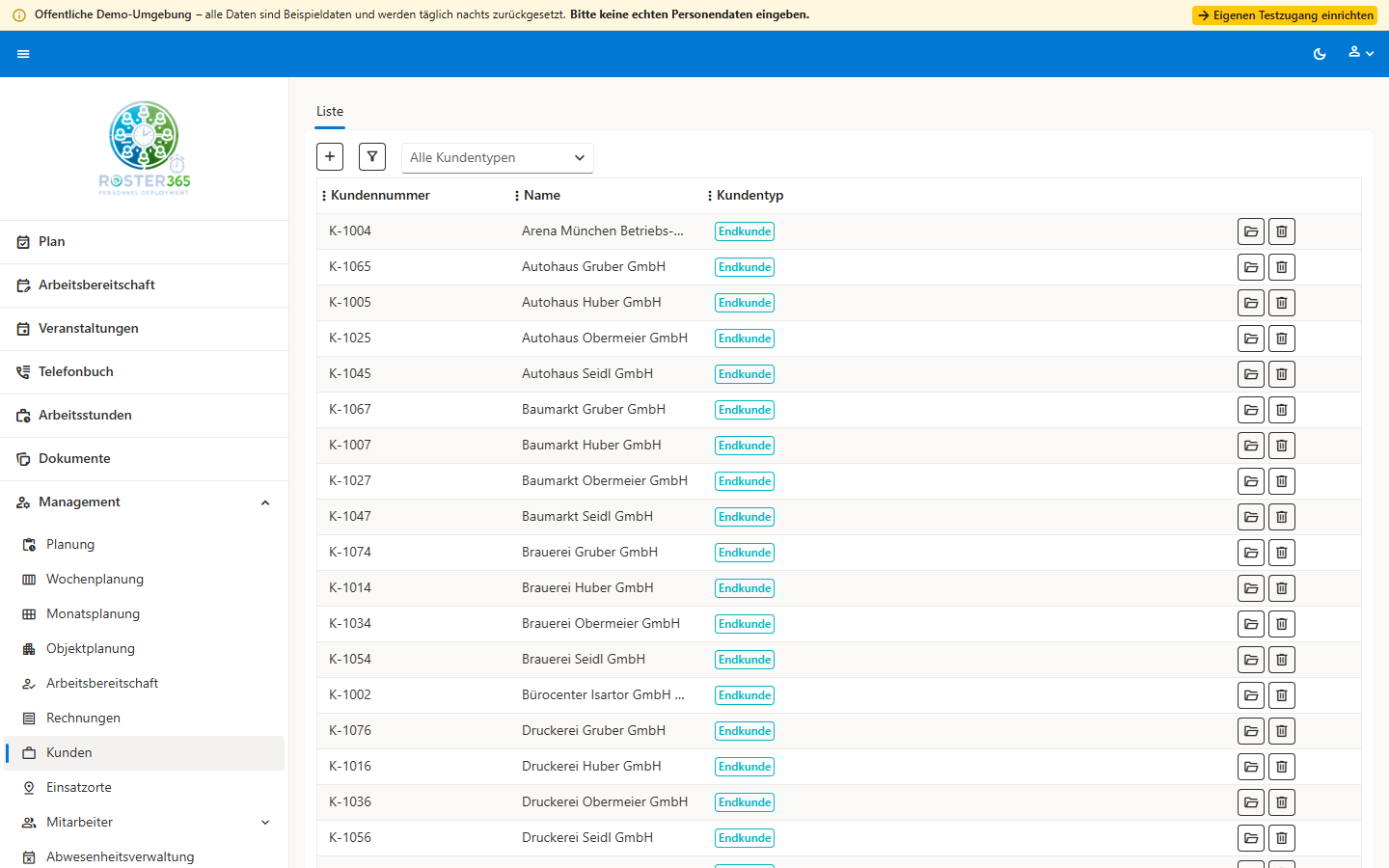Screen dimensions: 1389x868
Task: Open Arbeitsstunden in the sidebar
Action: click(x=144, y=416)
